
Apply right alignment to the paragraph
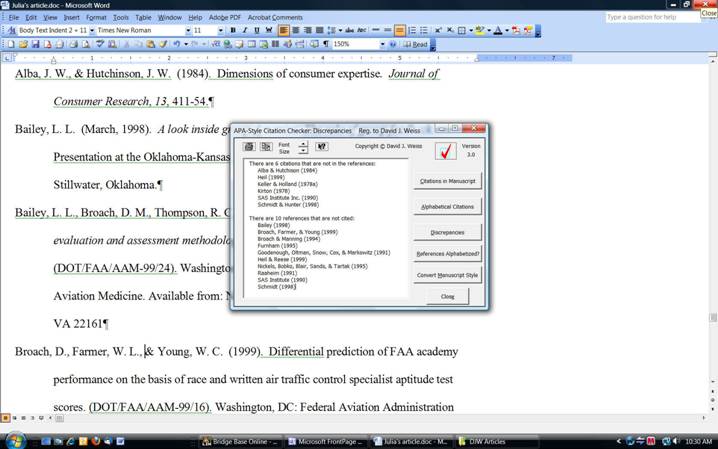(x=308, y=30)
